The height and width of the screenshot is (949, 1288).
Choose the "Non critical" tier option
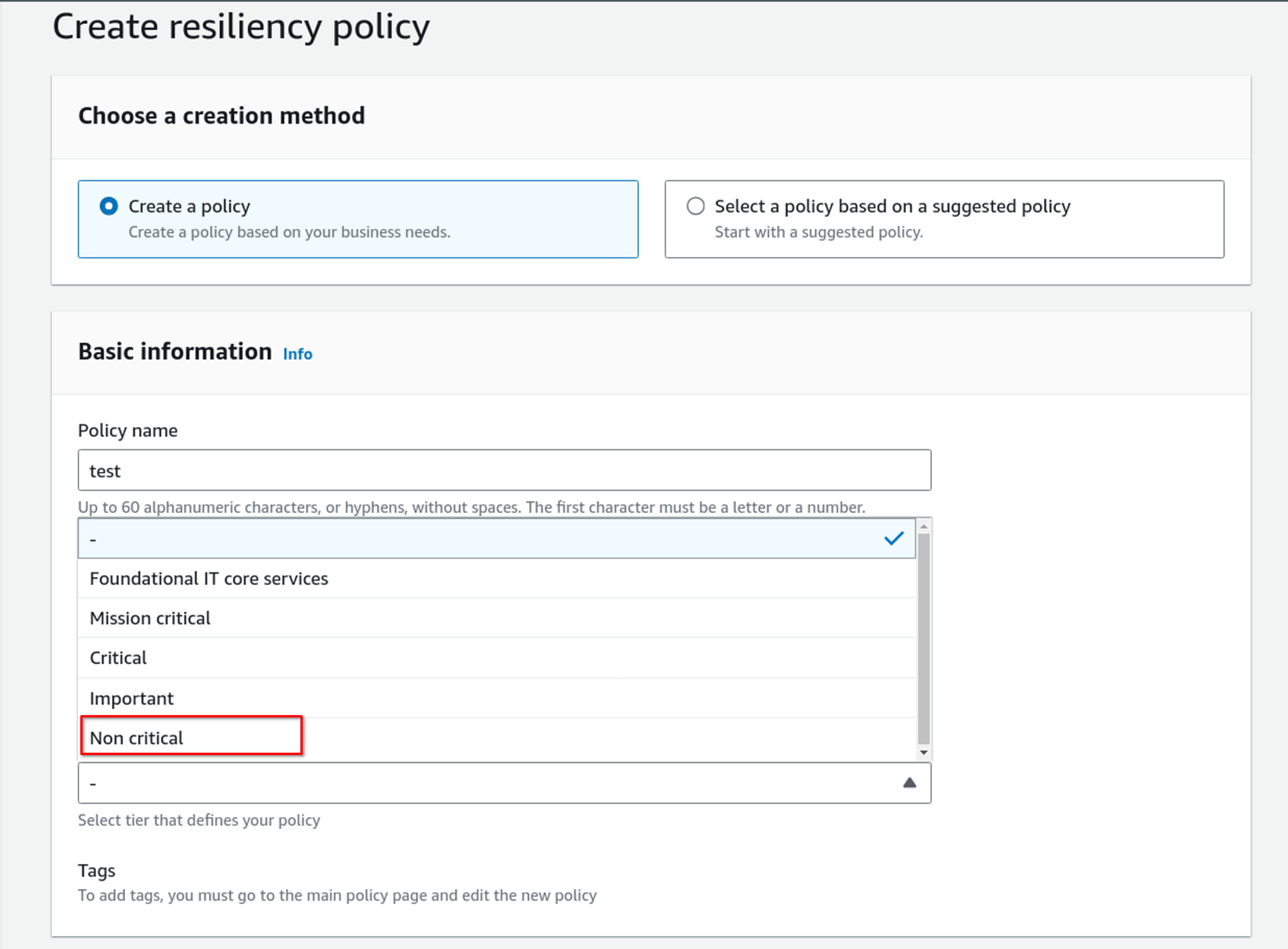[137, 738]
